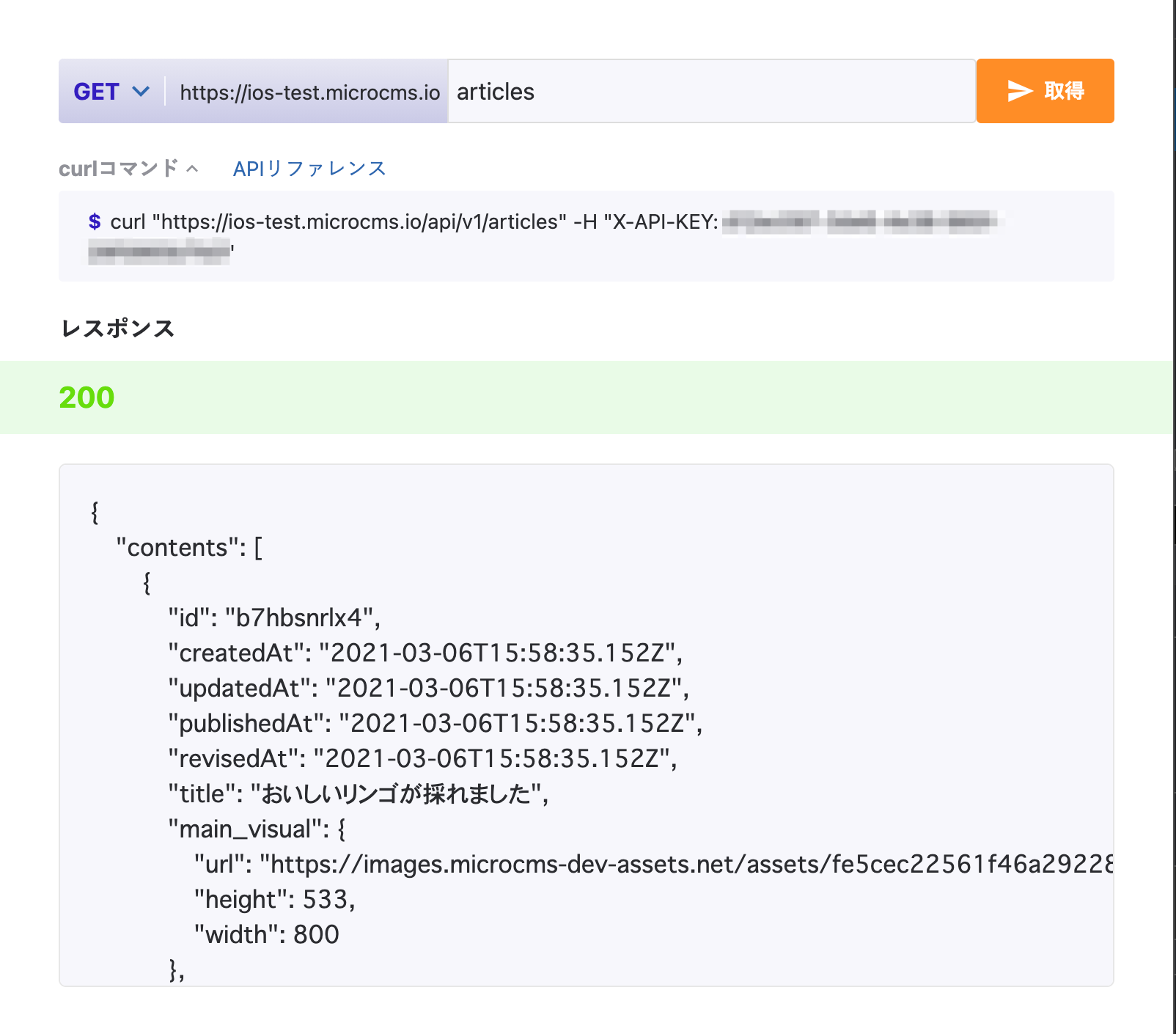The image size is (1176, 1034).
Task: Click the base URL ios-test.microcms.io
Action: pyautogui.click(x=309, y=92)
